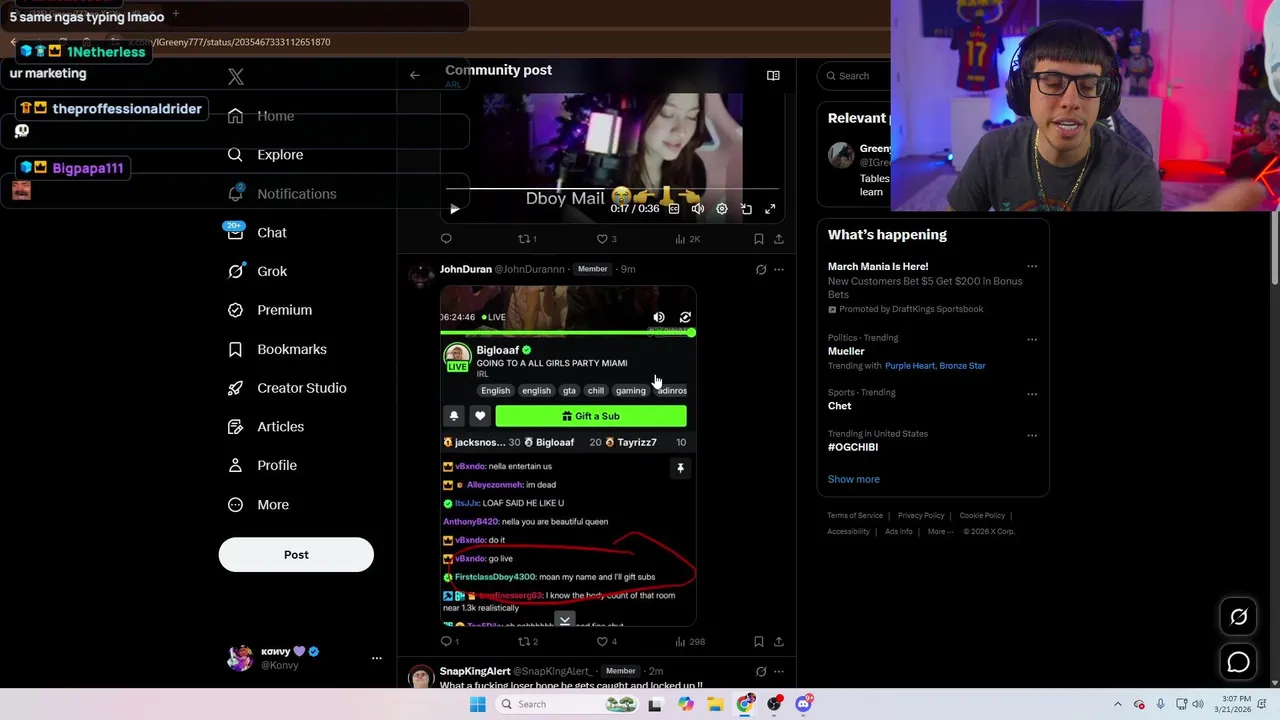Repost the post showing 1 repost
The width and height of the screenshot is (1280, 720).
(x=527, y=239)
